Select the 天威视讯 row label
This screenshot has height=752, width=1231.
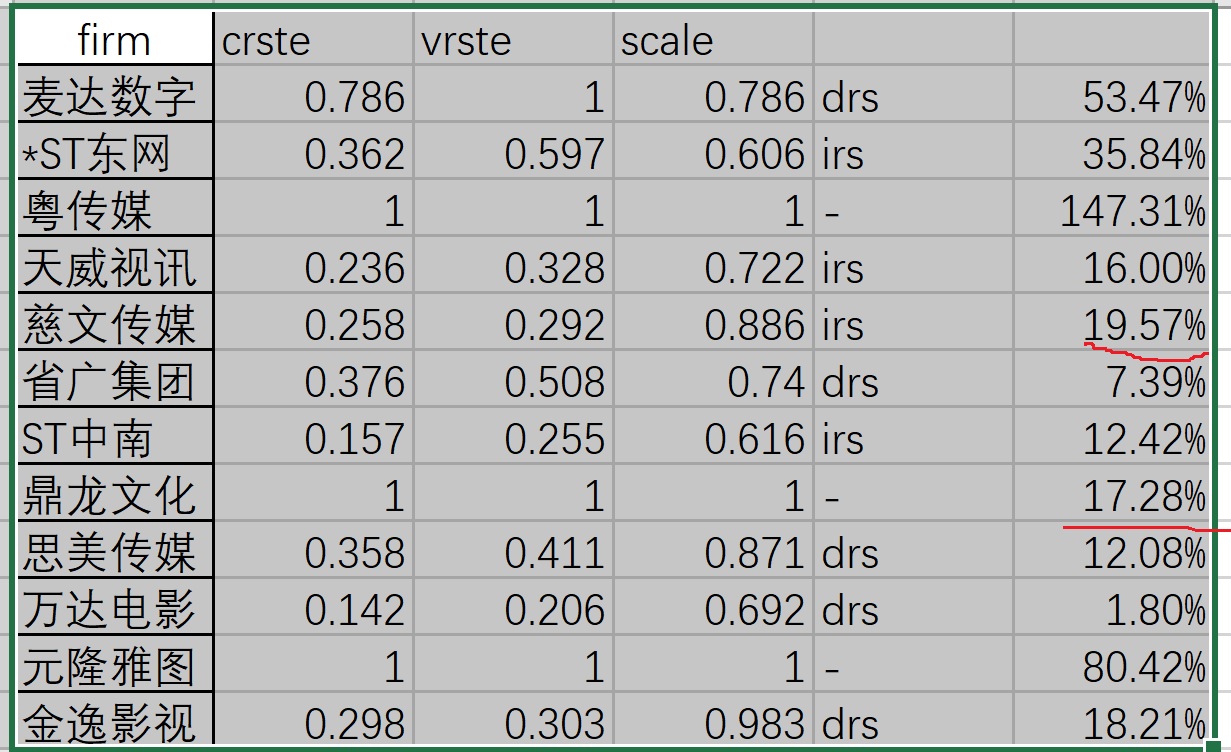point(114,268)
